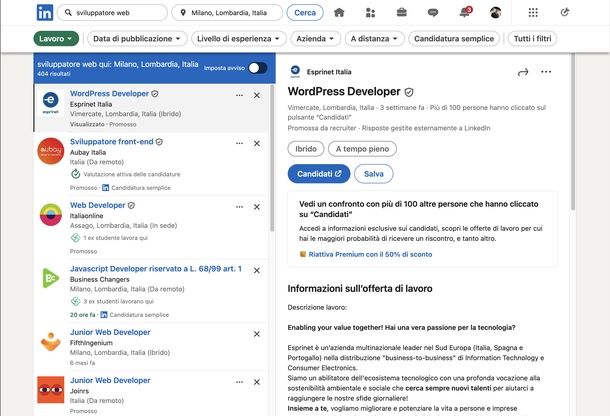610x416 pixels.
Task: Focus the sviluppatore web search field
Action: coord(112,13)
